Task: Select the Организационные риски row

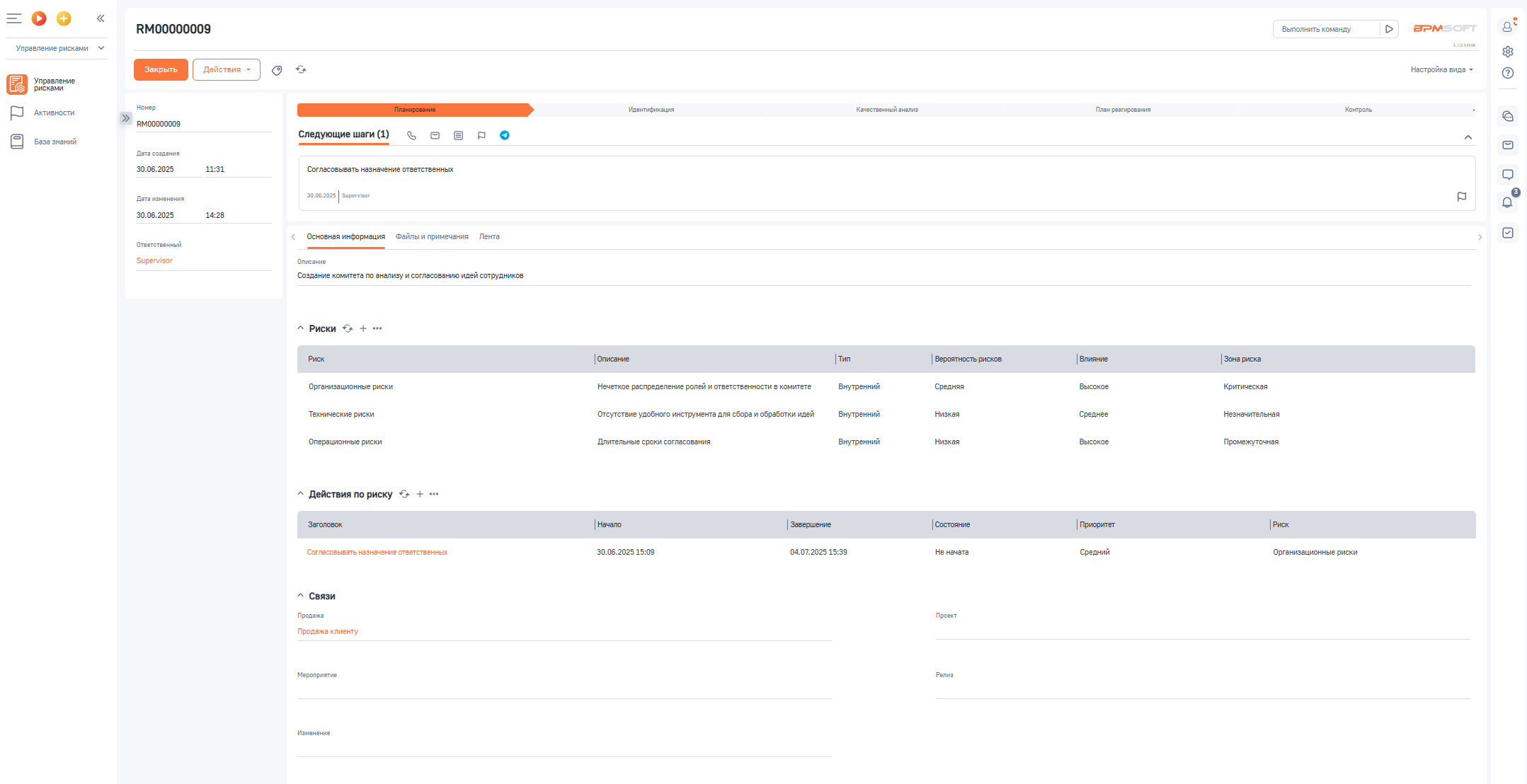Action: (886, 387)
